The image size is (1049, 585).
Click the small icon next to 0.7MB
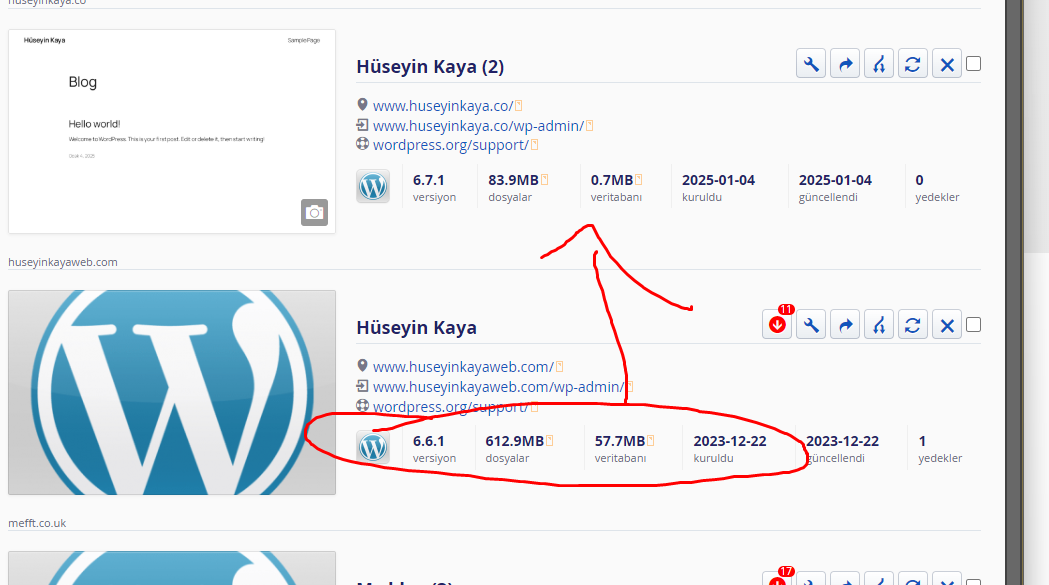(x=638, y=179)
